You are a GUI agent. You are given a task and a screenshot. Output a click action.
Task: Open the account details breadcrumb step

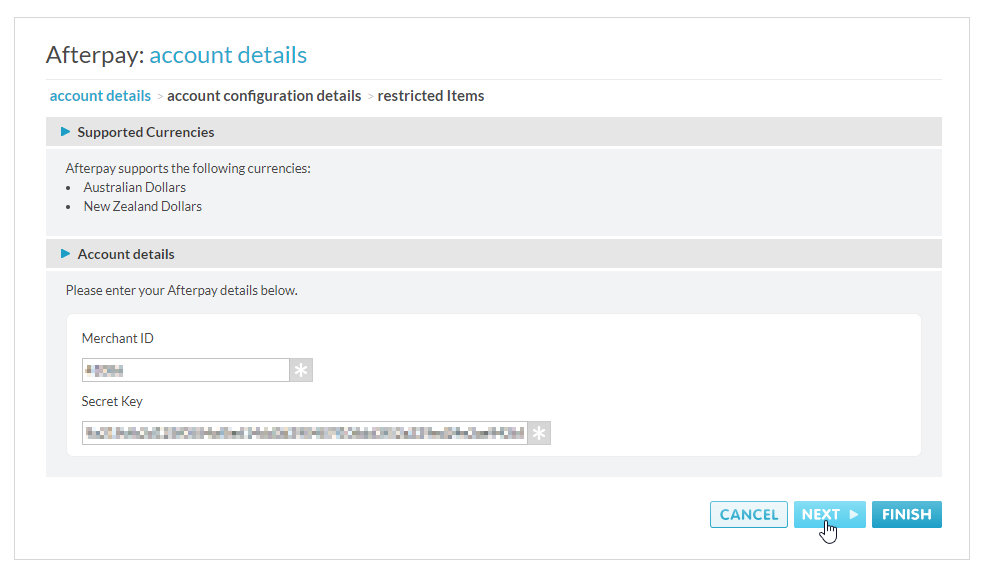pos(100,96)
